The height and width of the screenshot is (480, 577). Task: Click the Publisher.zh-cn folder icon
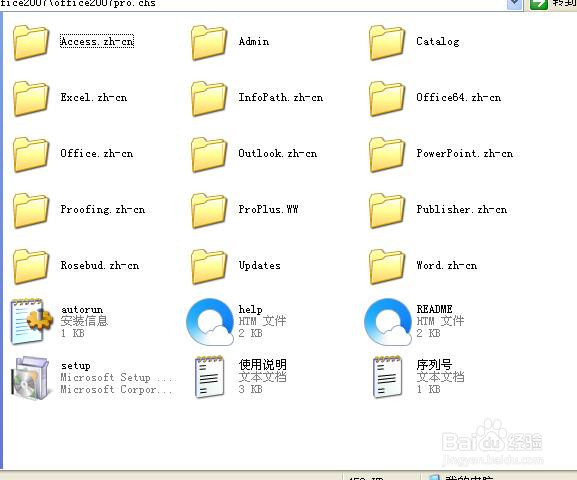tap(387, 211)
